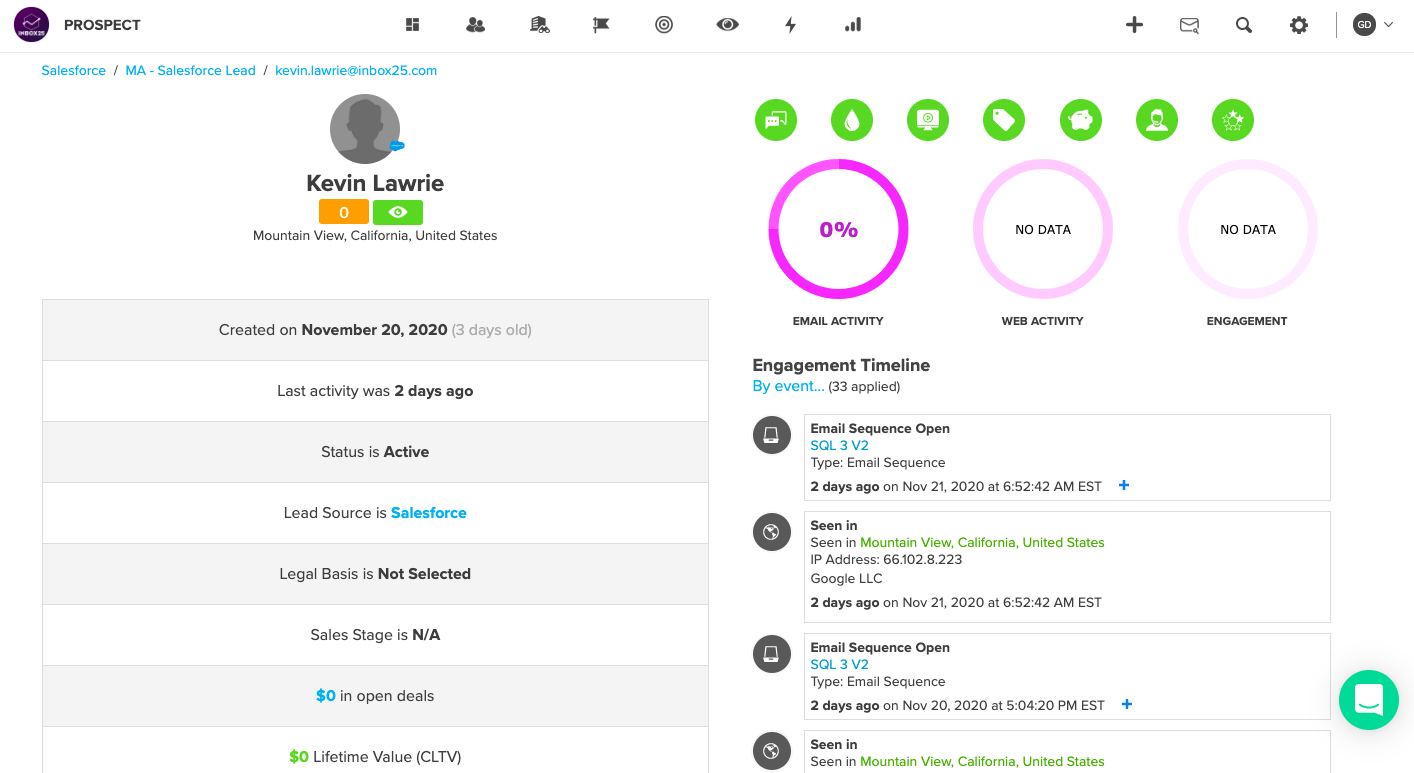Click the plus add icon
This screenshot has height=773, width=1414.
[x=1134, y=25]
